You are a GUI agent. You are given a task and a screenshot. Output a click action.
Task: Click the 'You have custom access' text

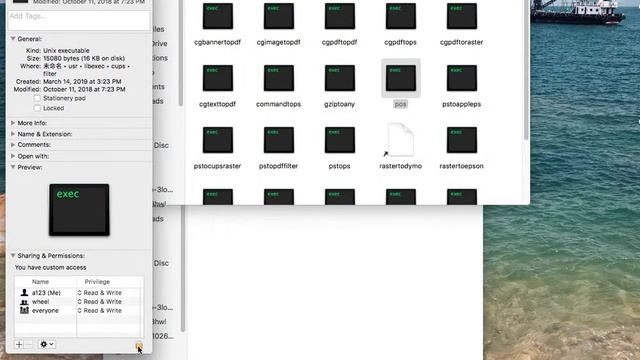pyautogui.click(x=51, y=267)
